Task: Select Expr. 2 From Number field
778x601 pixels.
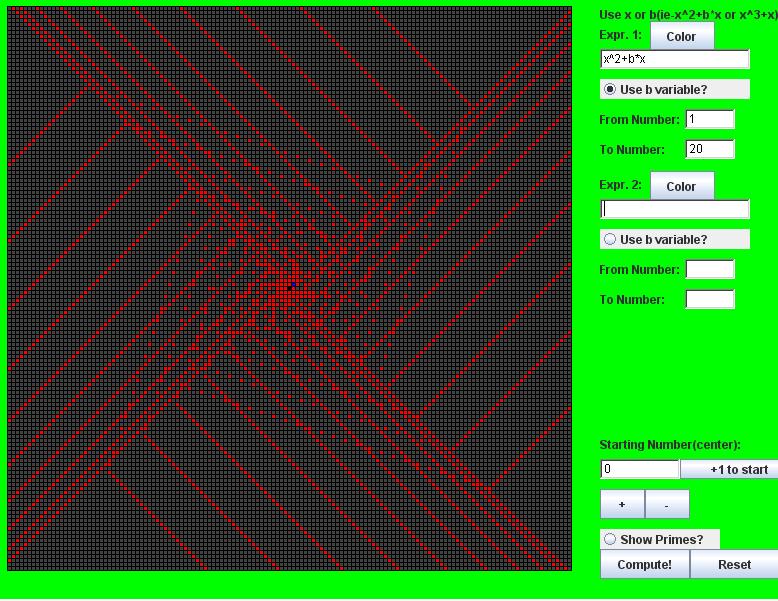Action: [710, 269]
